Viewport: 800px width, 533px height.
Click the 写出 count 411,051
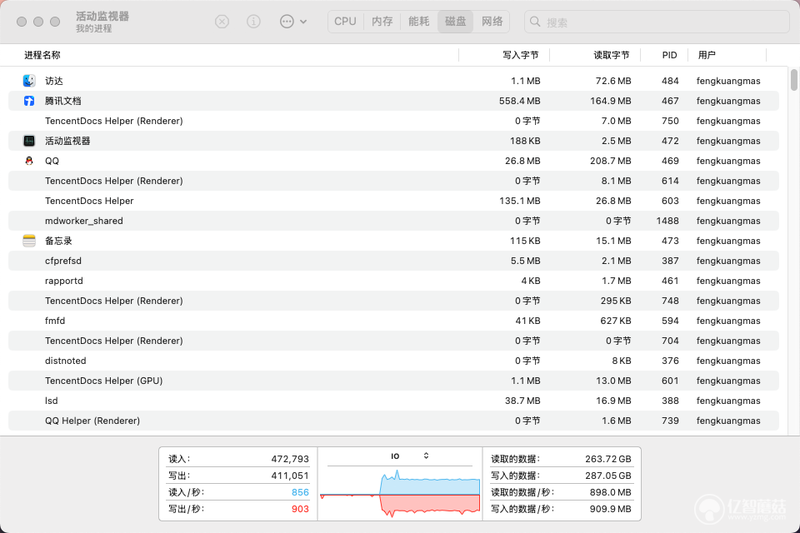tap(290, 476)
